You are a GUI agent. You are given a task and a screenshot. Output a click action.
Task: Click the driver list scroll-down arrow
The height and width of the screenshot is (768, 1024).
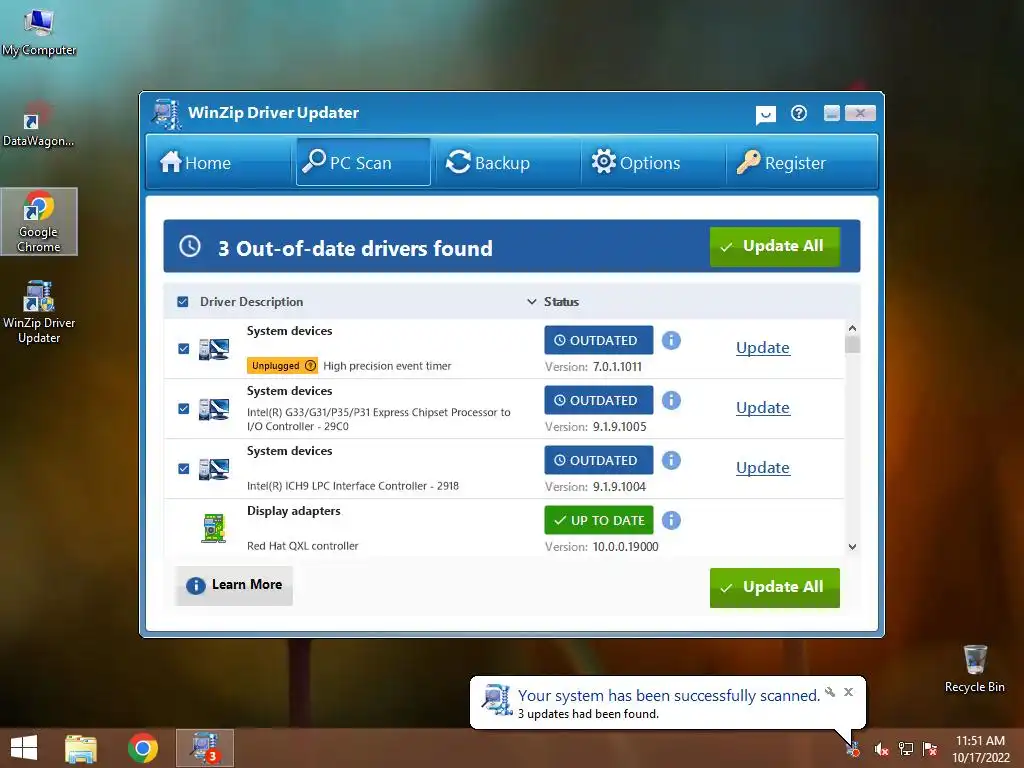(852, 547)
